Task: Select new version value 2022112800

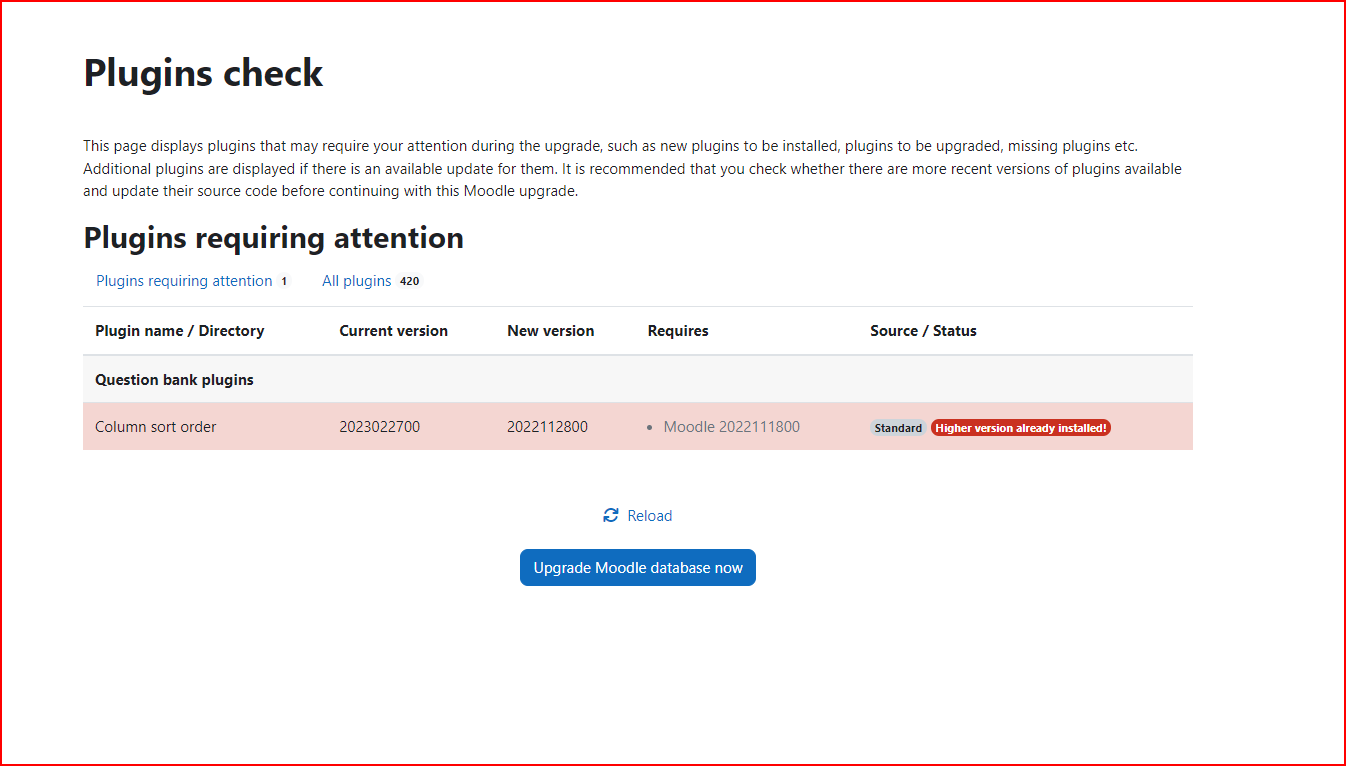Action: (x=548, y=427)
